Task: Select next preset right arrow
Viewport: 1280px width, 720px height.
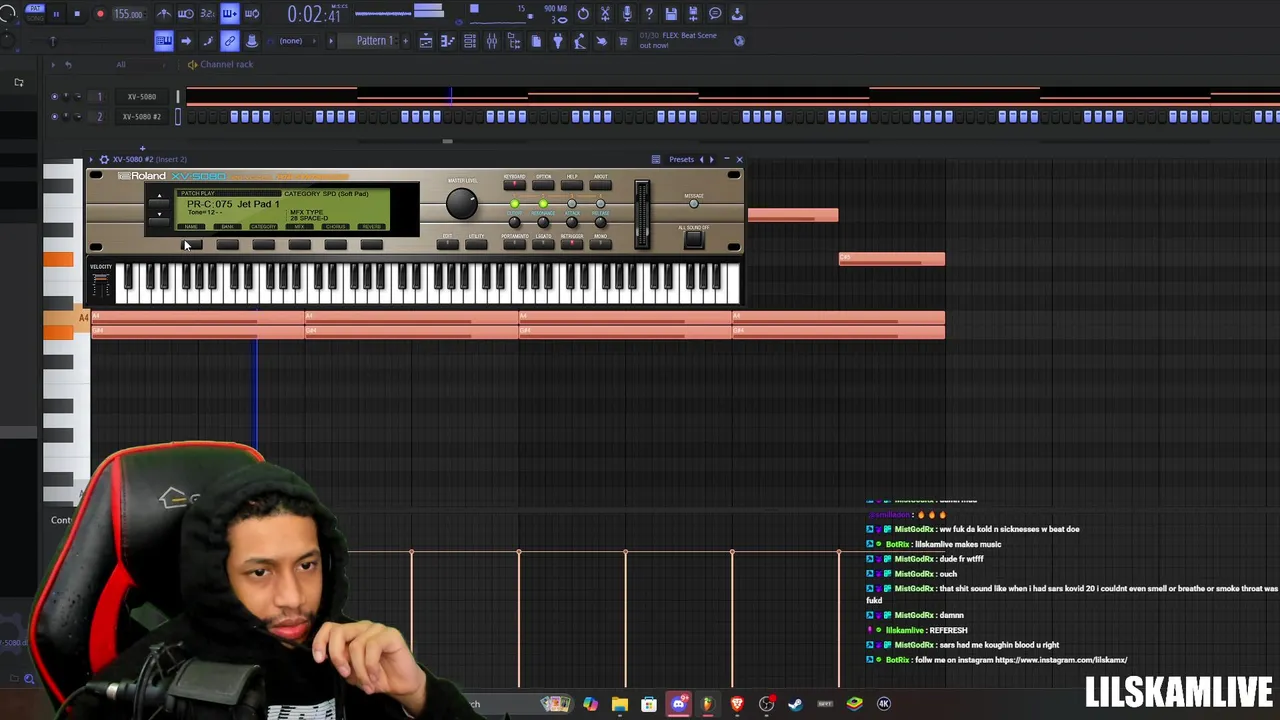Action: [712, 159]
